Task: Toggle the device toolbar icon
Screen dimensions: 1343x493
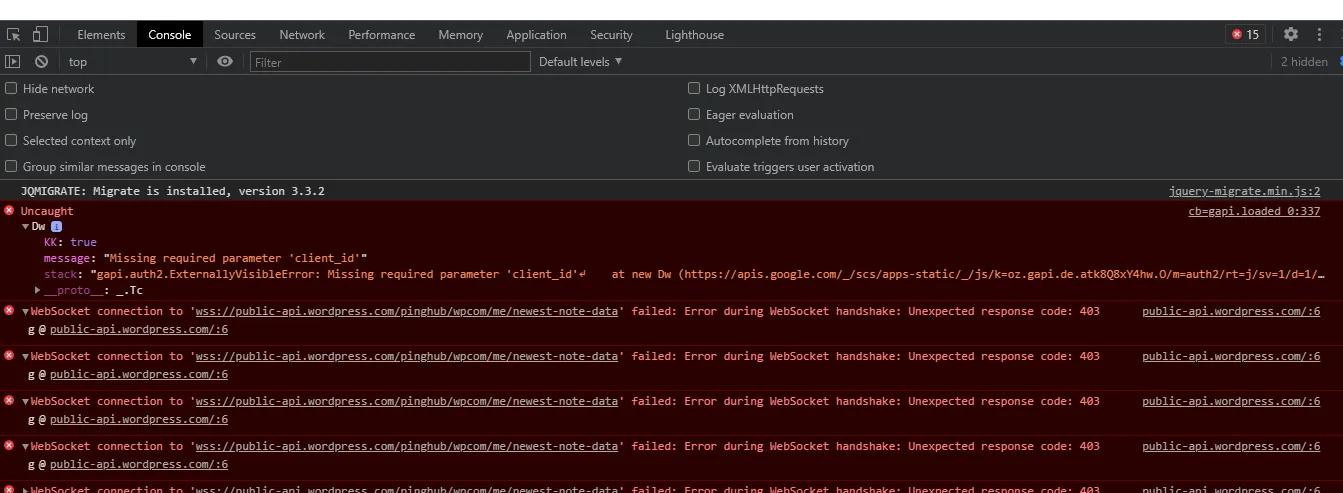Action: coord(40,34)
